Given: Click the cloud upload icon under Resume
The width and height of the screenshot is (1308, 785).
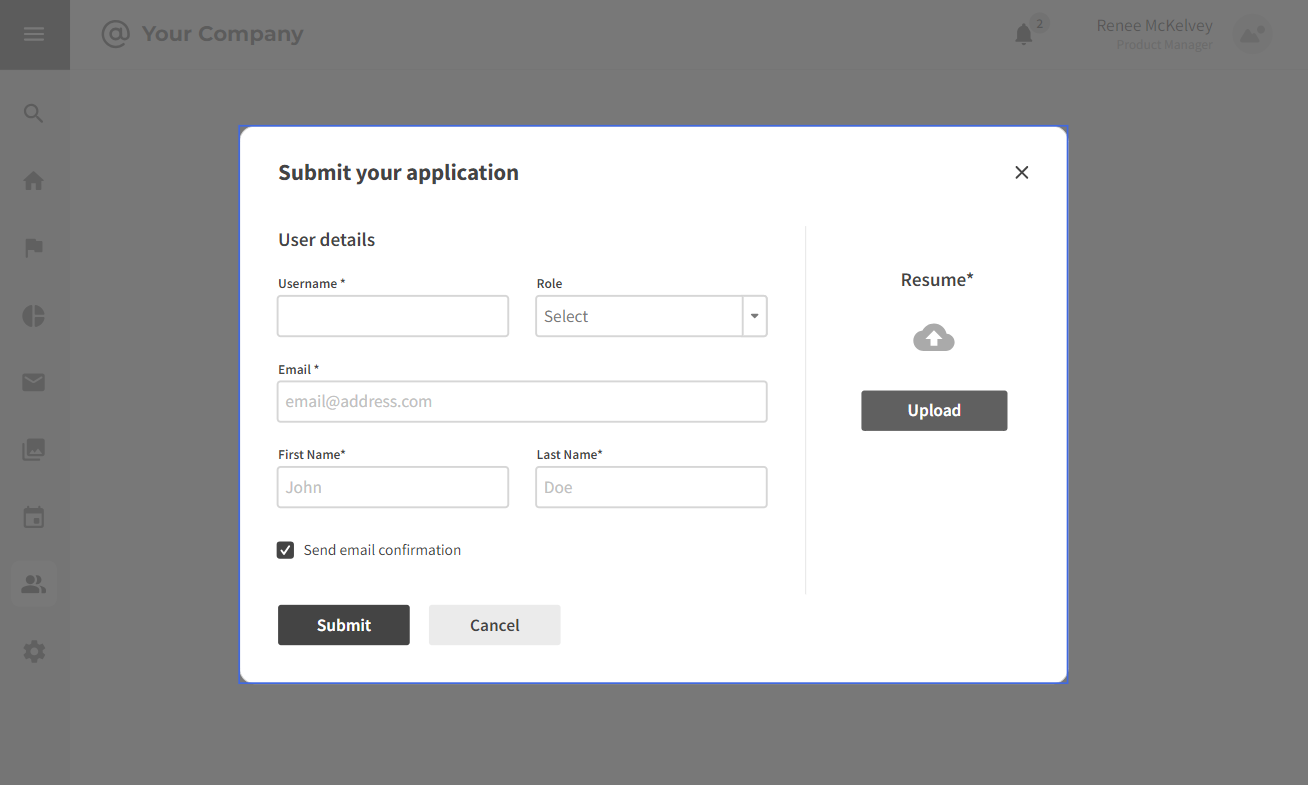Looking at the screenshot, I should (933, 338).
